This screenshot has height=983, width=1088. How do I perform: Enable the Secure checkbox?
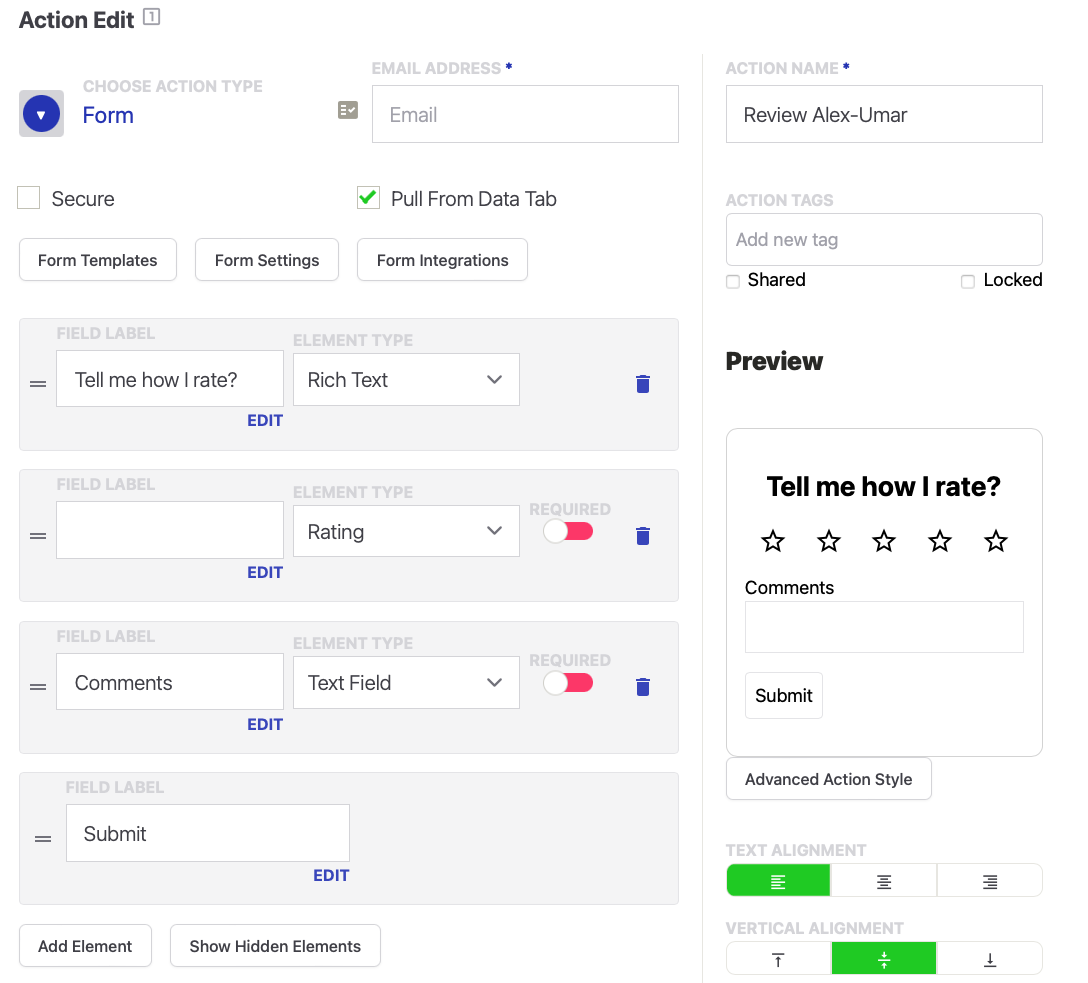[x=29, y=198]
